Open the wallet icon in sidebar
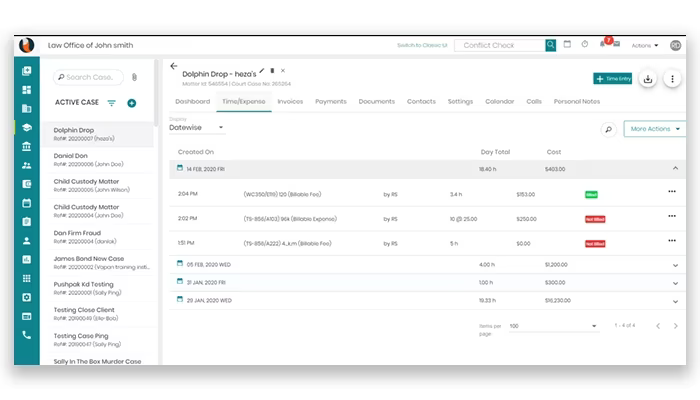The height and width of the screenshot is (400, 700). click(27, 184)
